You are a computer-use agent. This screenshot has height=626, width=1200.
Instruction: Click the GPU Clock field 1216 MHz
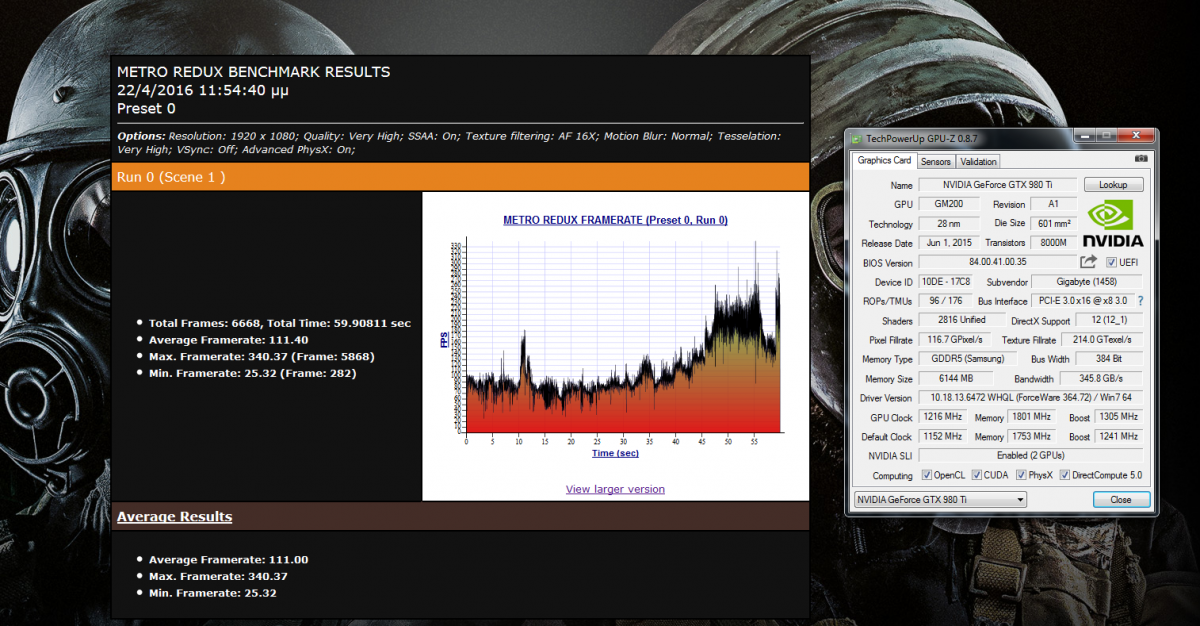click(943, 417)
